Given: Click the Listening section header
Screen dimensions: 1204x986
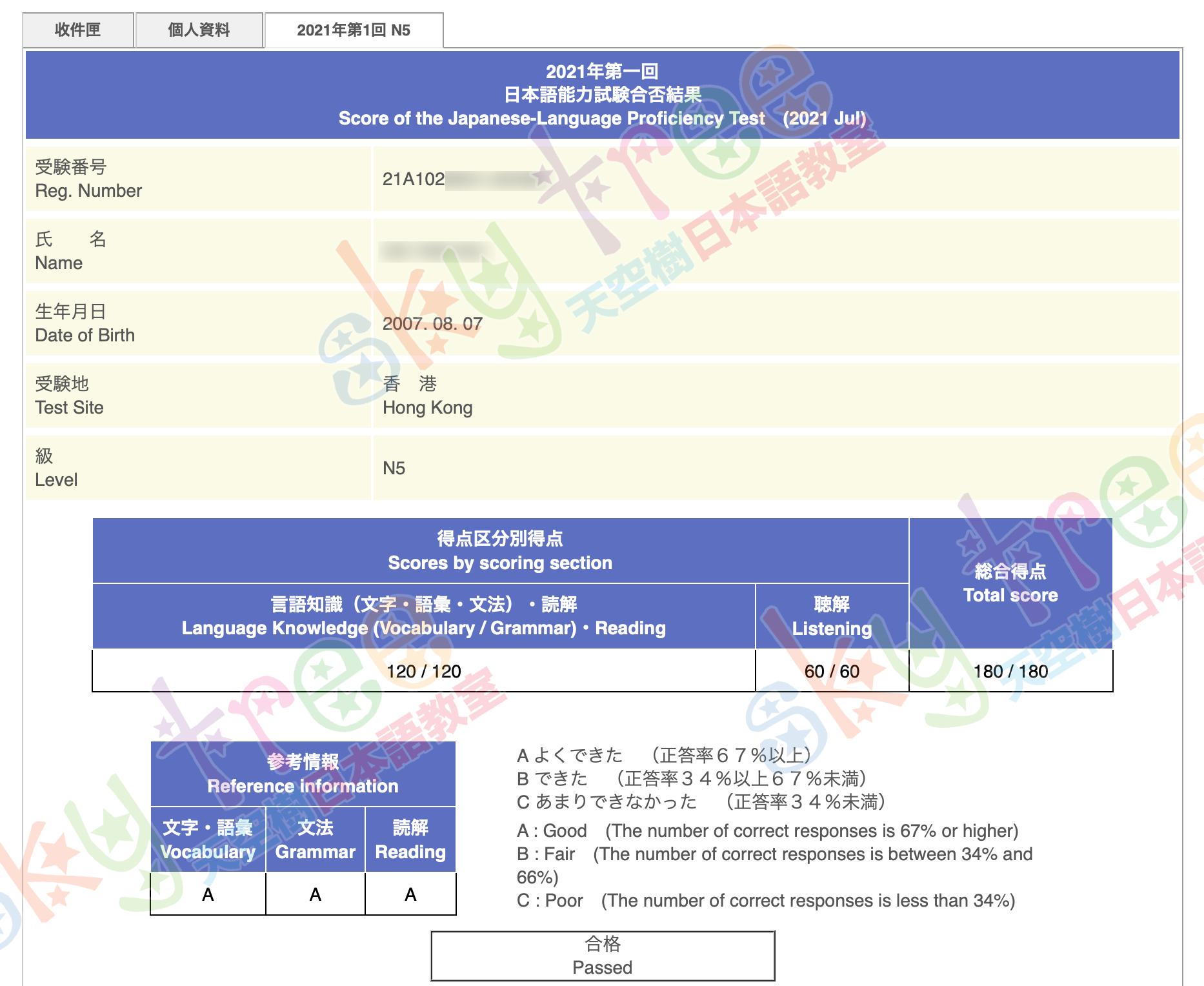Looking at the screenshot, I should pos(832,616).
